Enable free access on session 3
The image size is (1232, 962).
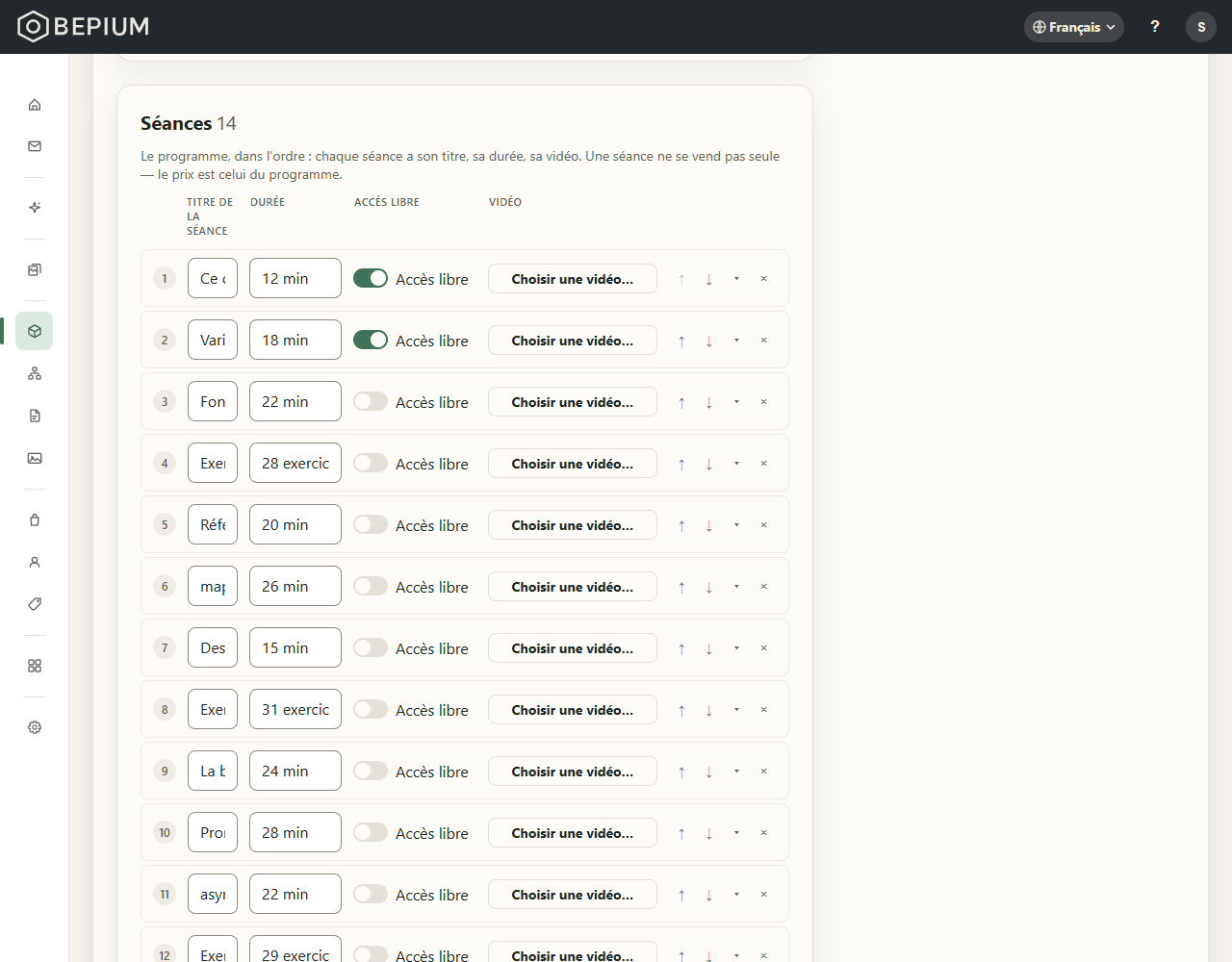[371, 401]
